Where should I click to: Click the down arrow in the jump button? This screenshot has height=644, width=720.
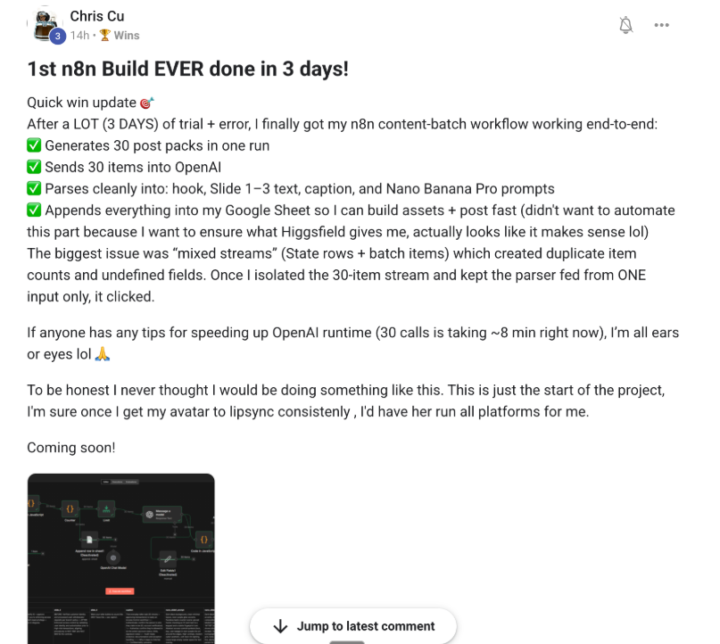pyautogui.click(x=280, y=626)
